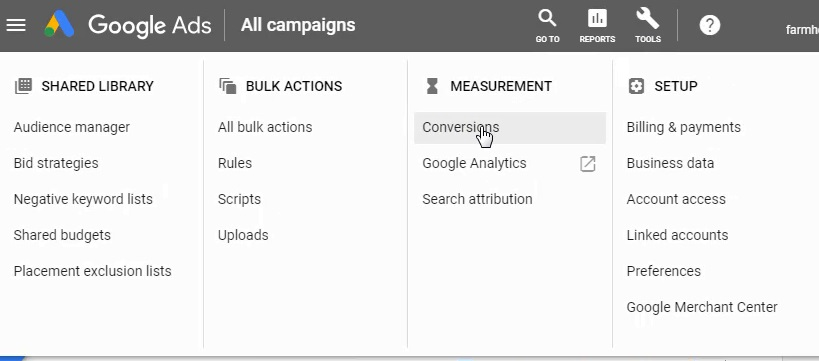Go to Scripts under Bulk Actions

239,200
